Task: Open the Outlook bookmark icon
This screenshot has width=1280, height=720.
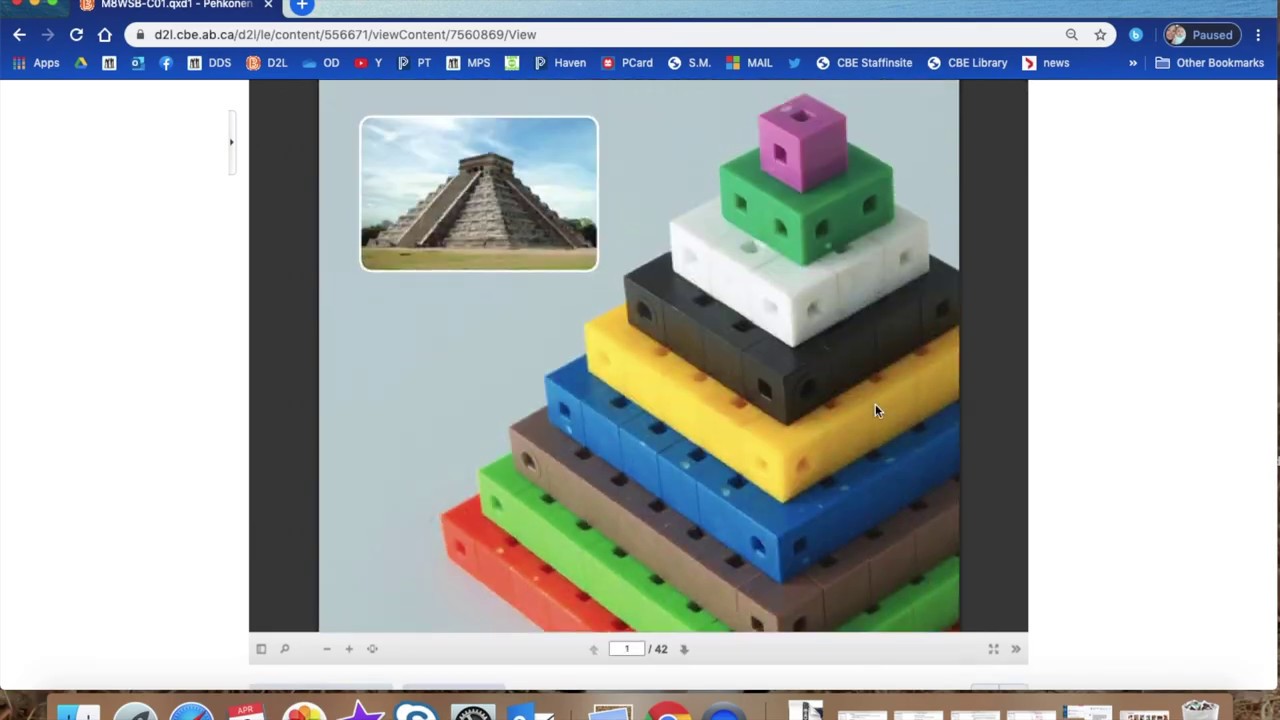Action: point(137,63)
